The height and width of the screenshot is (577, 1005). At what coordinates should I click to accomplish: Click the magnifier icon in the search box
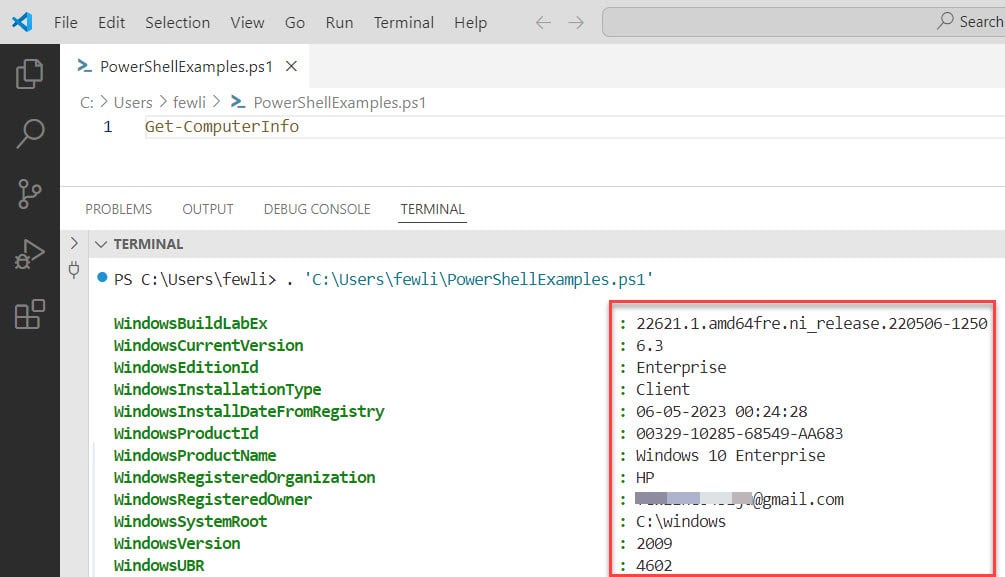[945, 21]
